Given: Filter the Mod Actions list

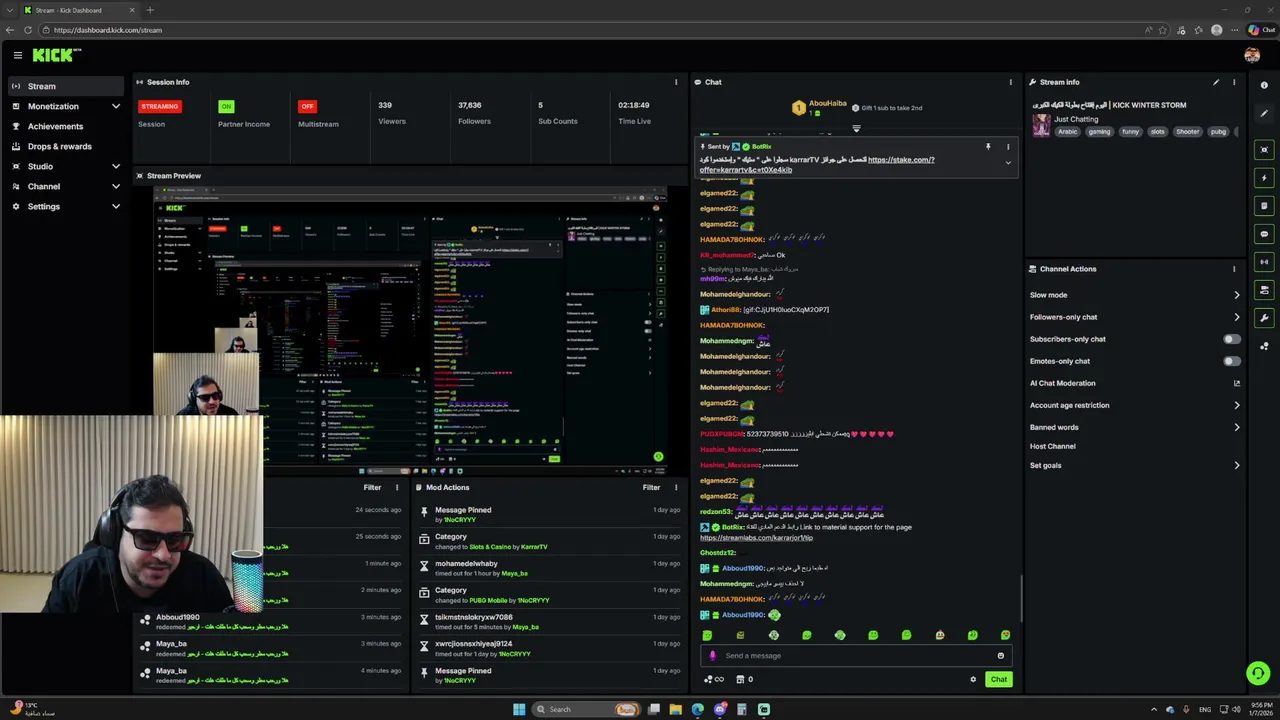Looking at the screenshot, I should 651,487.
